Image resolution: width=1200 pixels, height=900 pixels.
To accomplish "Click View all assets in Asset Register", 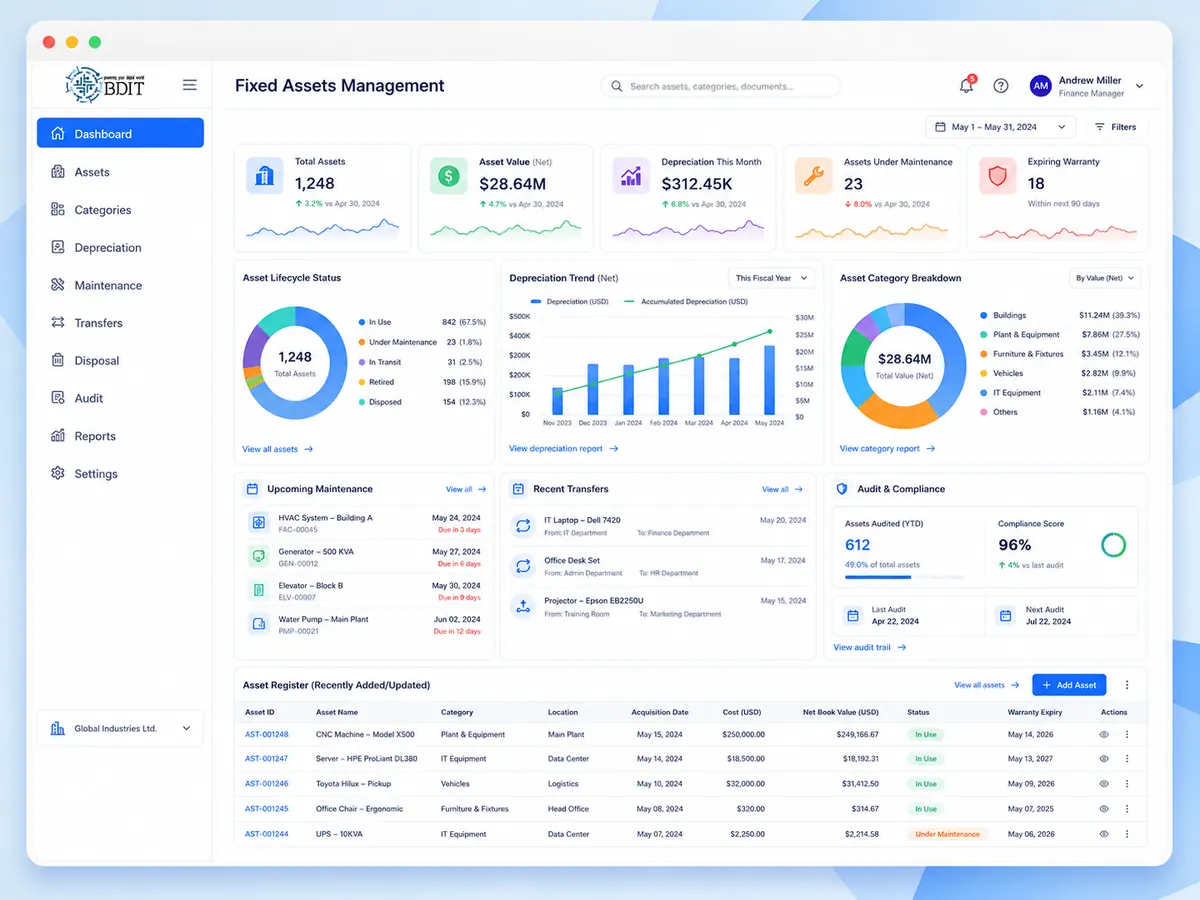I will point(987,685).
